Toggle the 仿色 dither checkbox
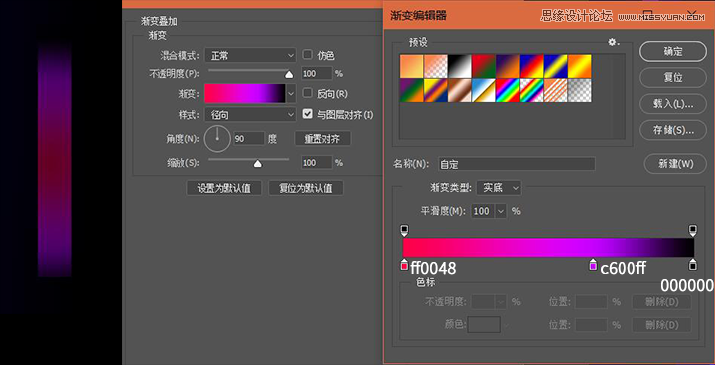Viewport: 715px width, 365px height. pyautogui.click(x=308, y=55)
